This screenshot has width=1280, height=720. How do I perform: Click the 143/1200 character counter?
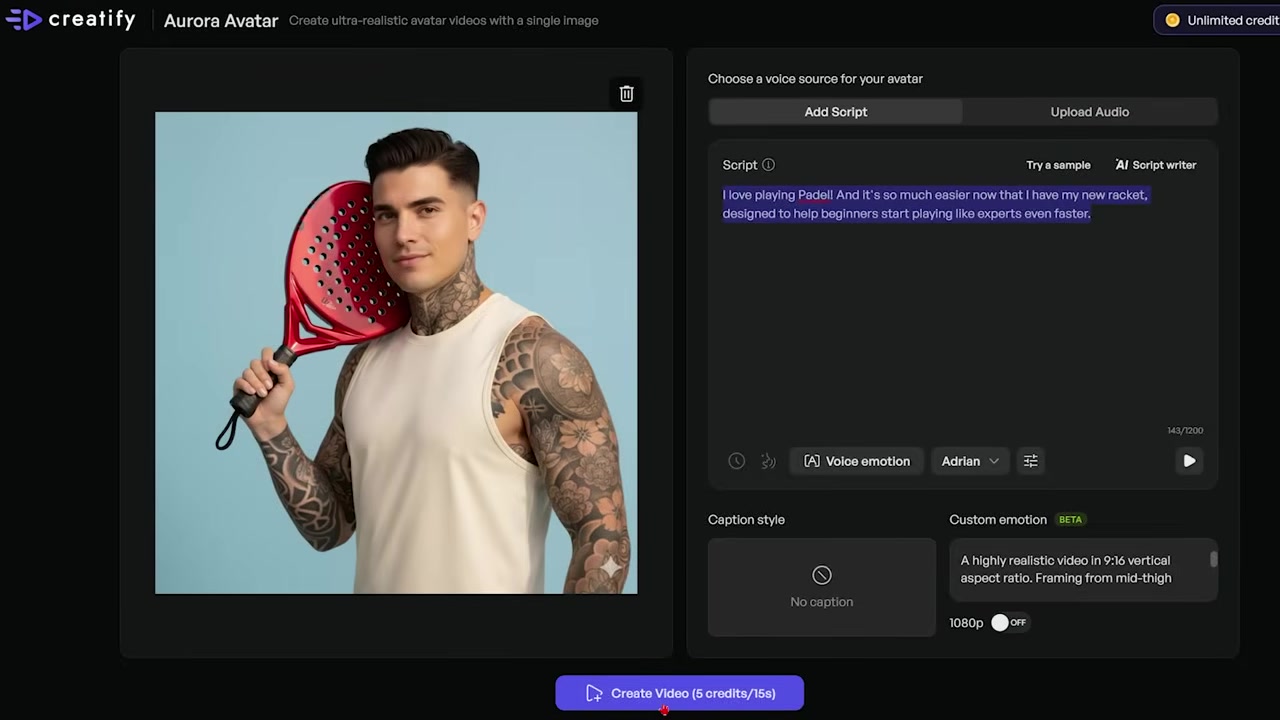[x=1185, y=431]
